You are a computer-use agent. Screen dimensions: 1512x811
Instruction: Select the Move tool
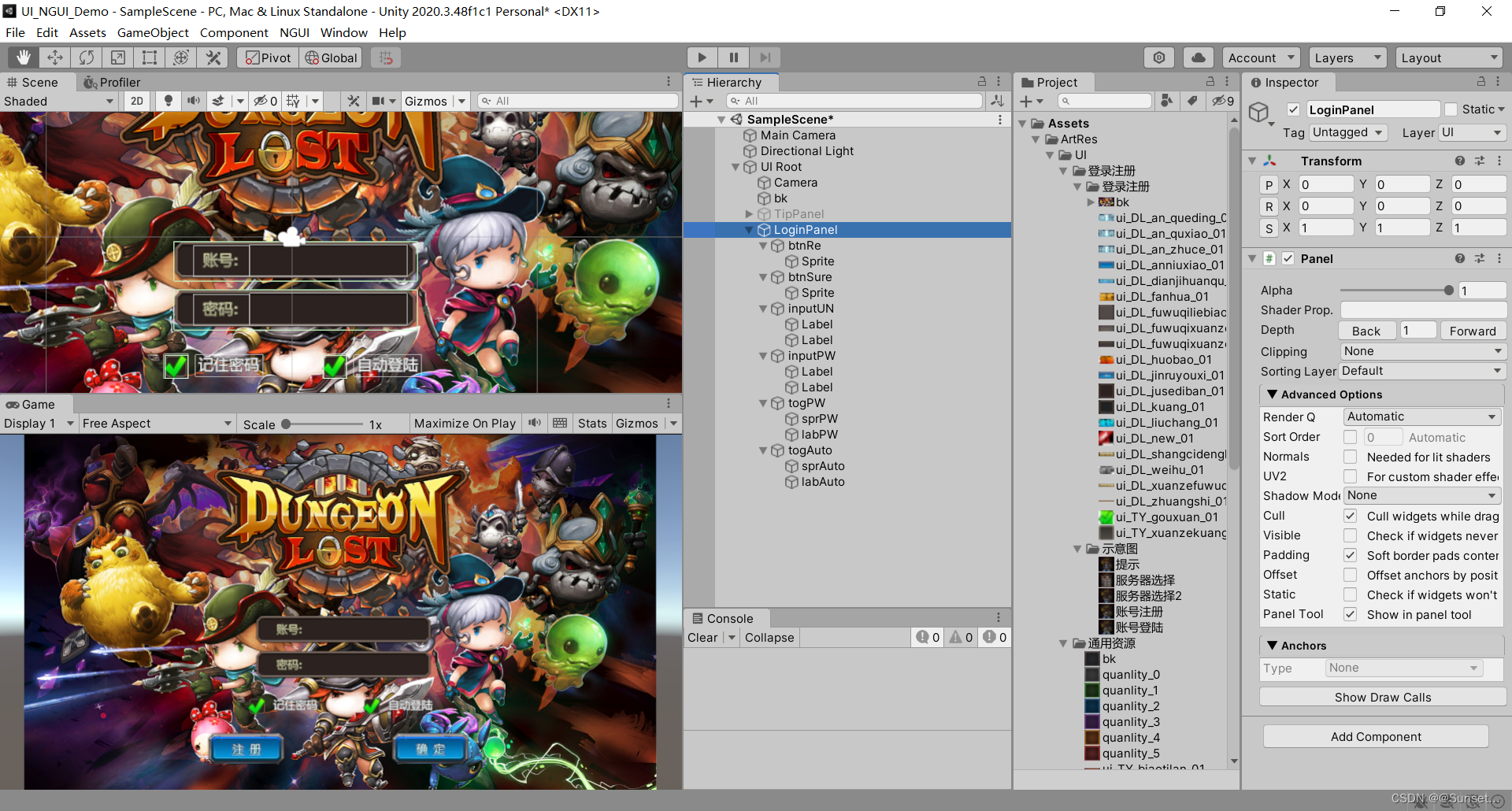(55, 57)
